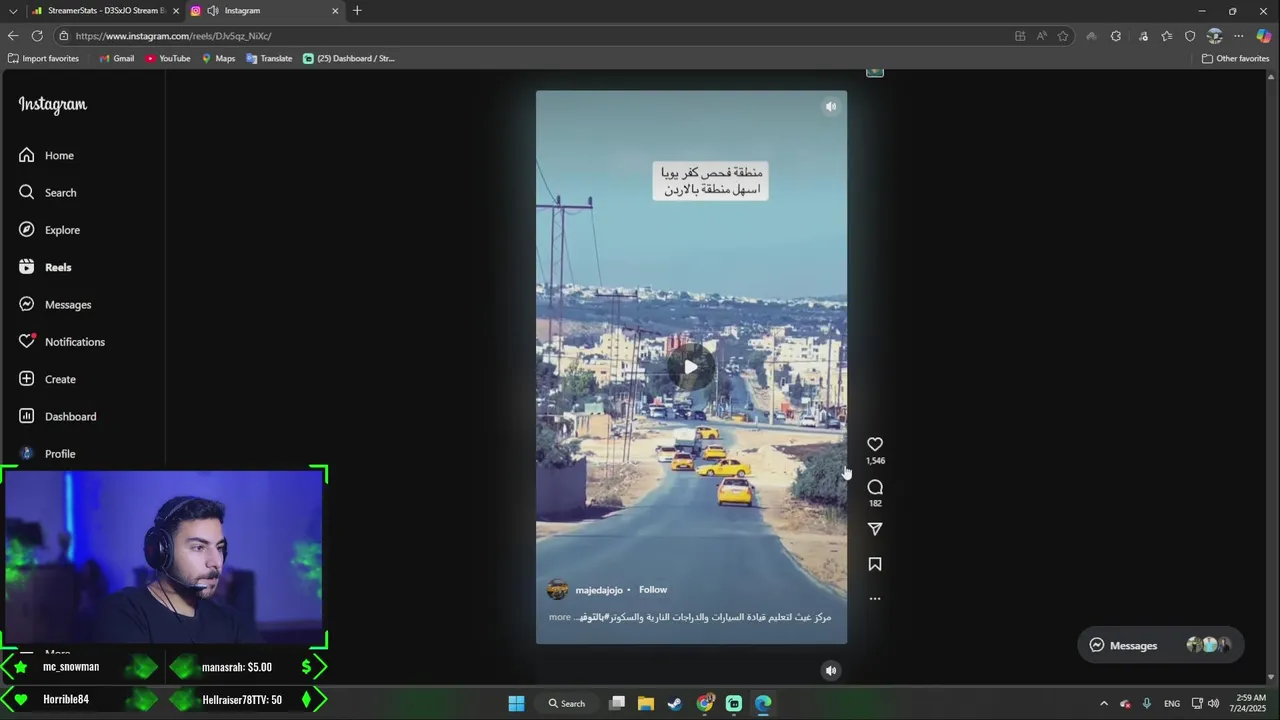
Task: Click the Instagram logo
Action: (x=53, y=105)
